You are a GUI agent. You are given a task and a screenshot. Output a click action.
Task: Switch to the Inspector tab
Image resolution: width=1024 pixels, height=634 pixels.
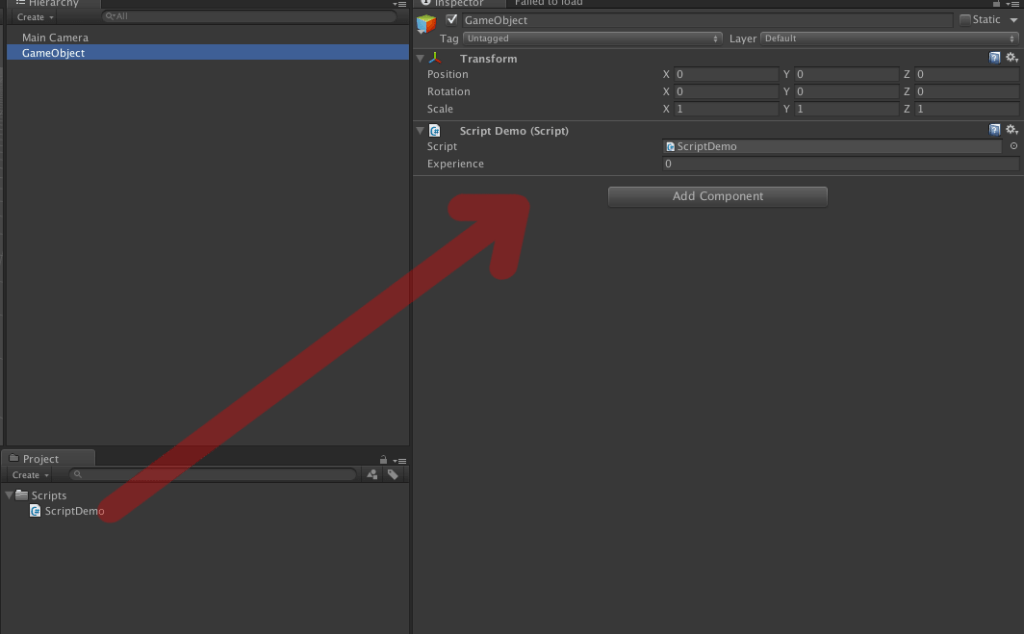click(458, 3)
